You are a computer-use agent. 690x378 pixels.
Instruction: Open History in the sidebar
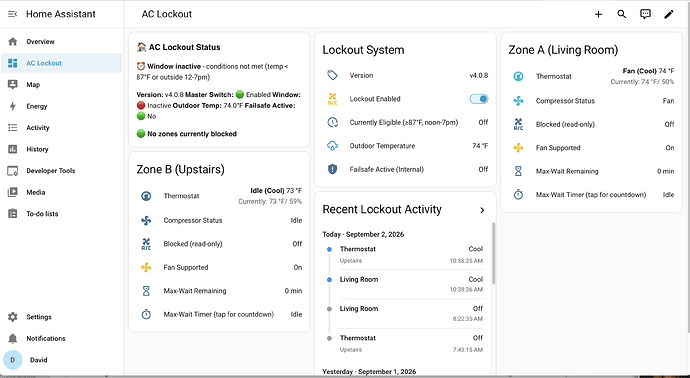point(62,149)
